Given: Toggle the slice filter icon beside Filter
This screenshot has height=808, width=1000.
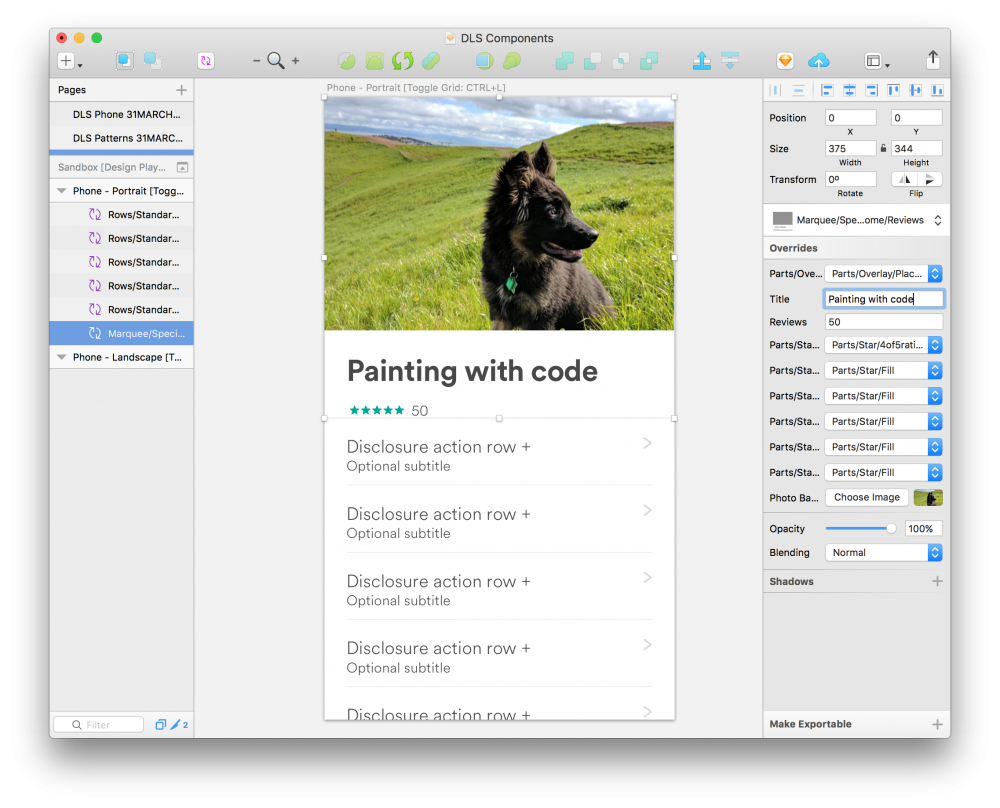Looking at the screenshot, I should [x=175, y=724].
